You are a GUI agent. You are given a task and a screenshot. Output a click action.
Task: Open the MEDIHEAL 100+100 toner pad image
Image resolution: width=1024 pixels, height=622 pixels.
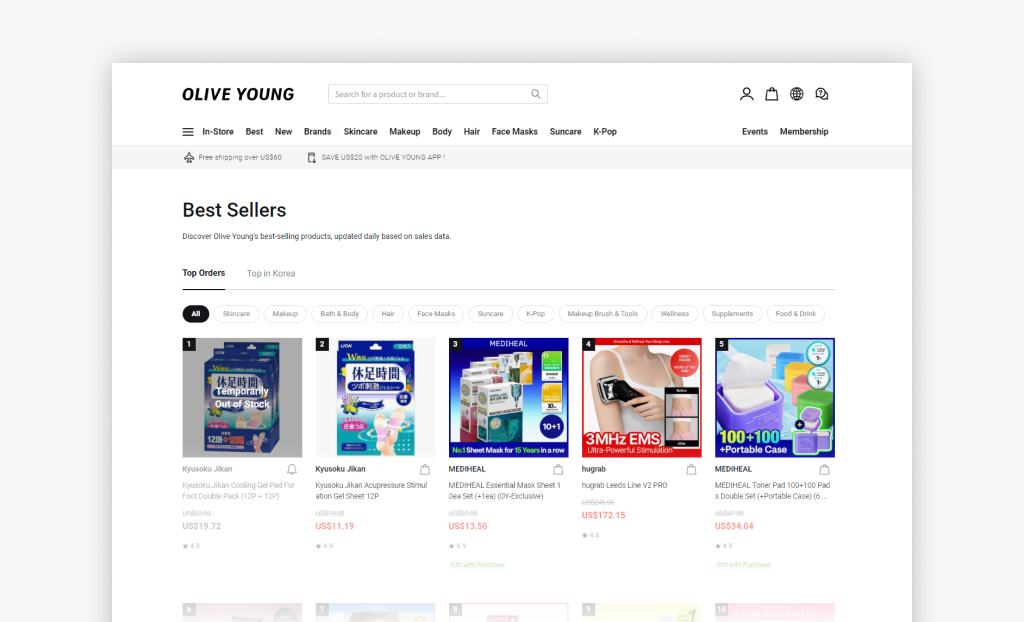[x=775, y=397]
